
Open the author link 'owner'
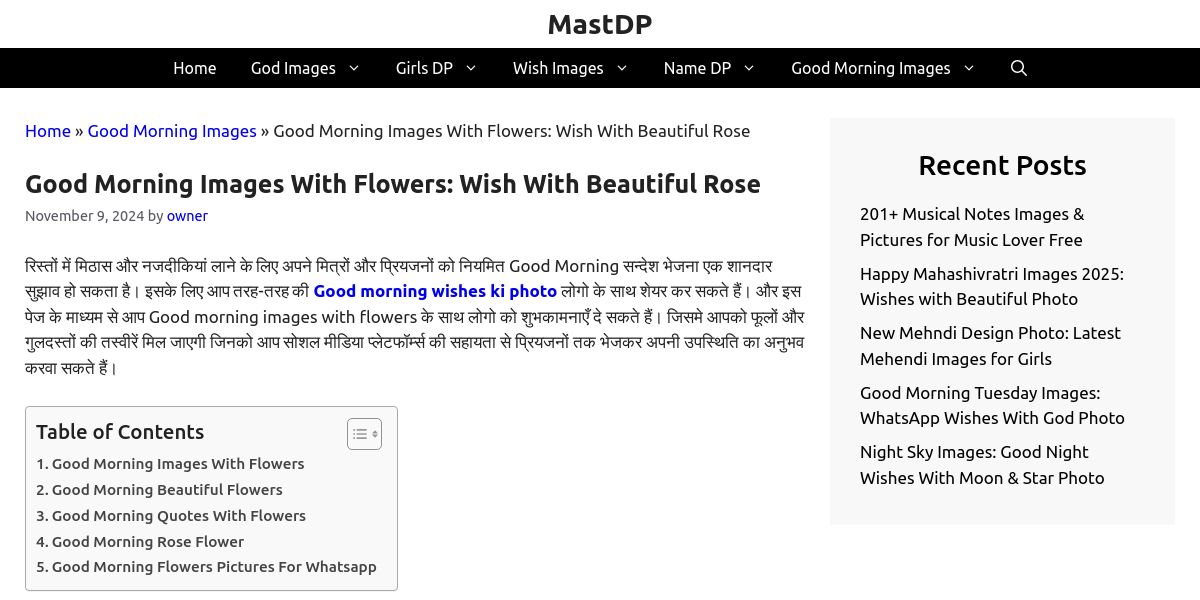187,216
